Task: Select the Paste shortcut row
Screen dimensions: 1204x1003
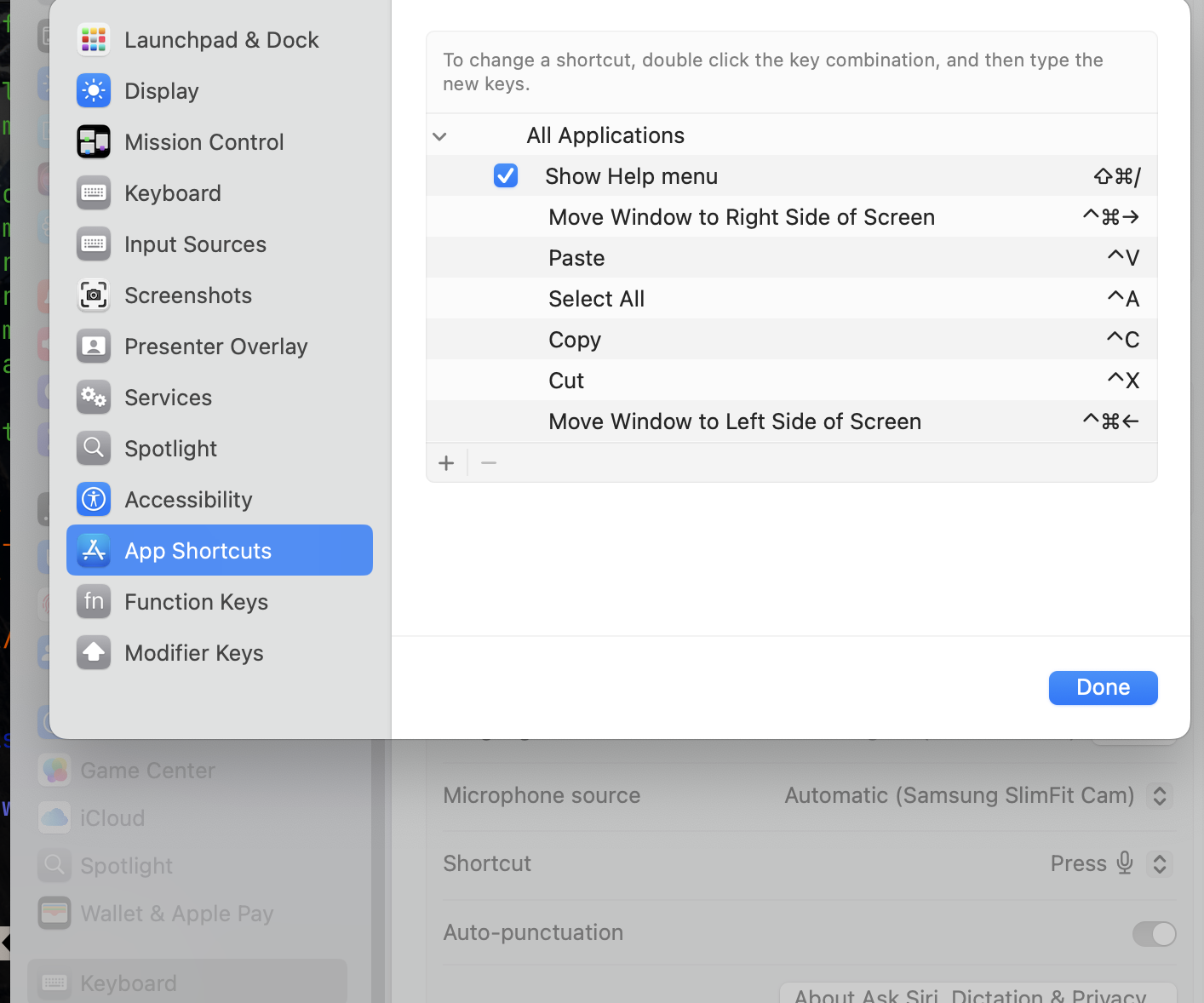Action: coord(791,258)
